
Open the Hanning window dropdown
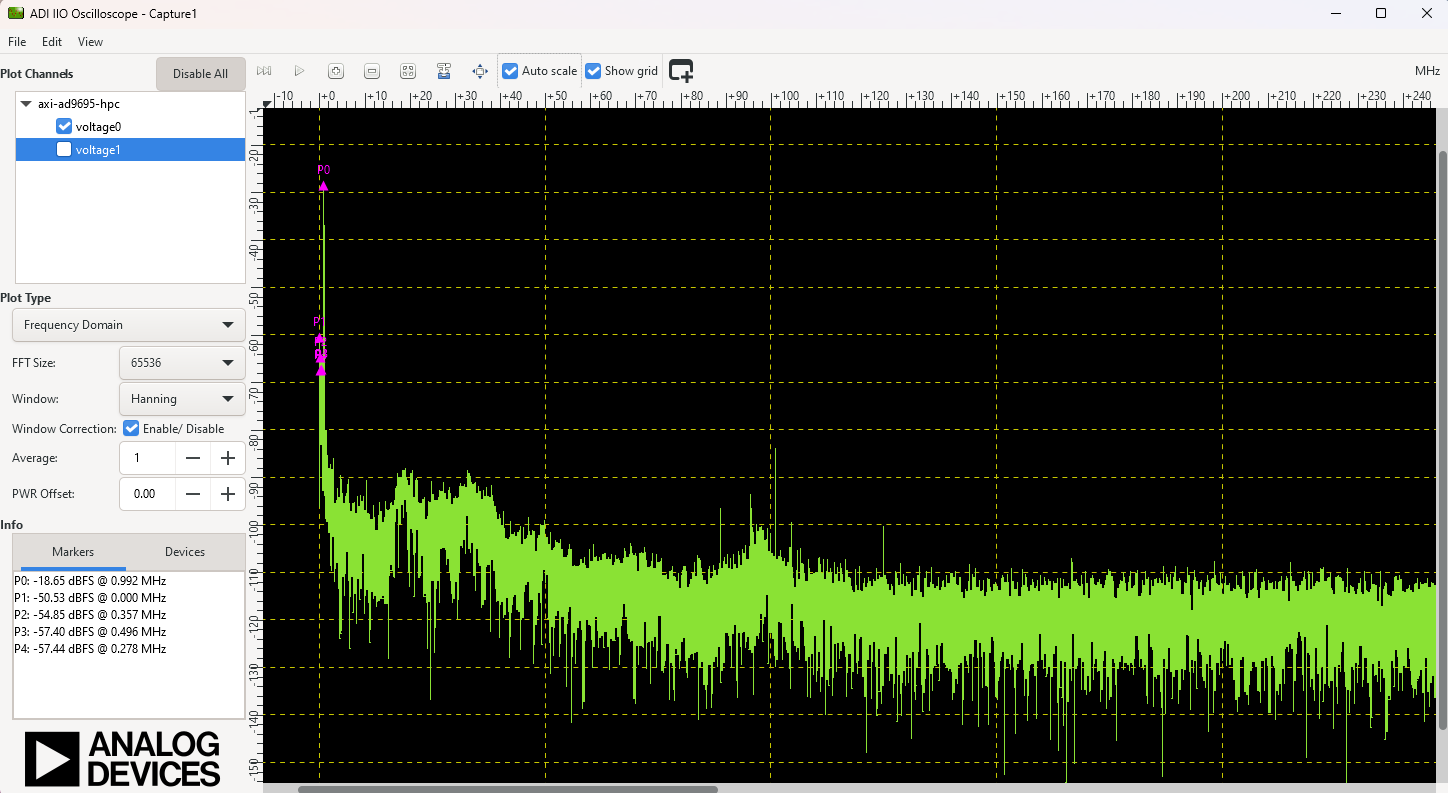tap(181, 399)
